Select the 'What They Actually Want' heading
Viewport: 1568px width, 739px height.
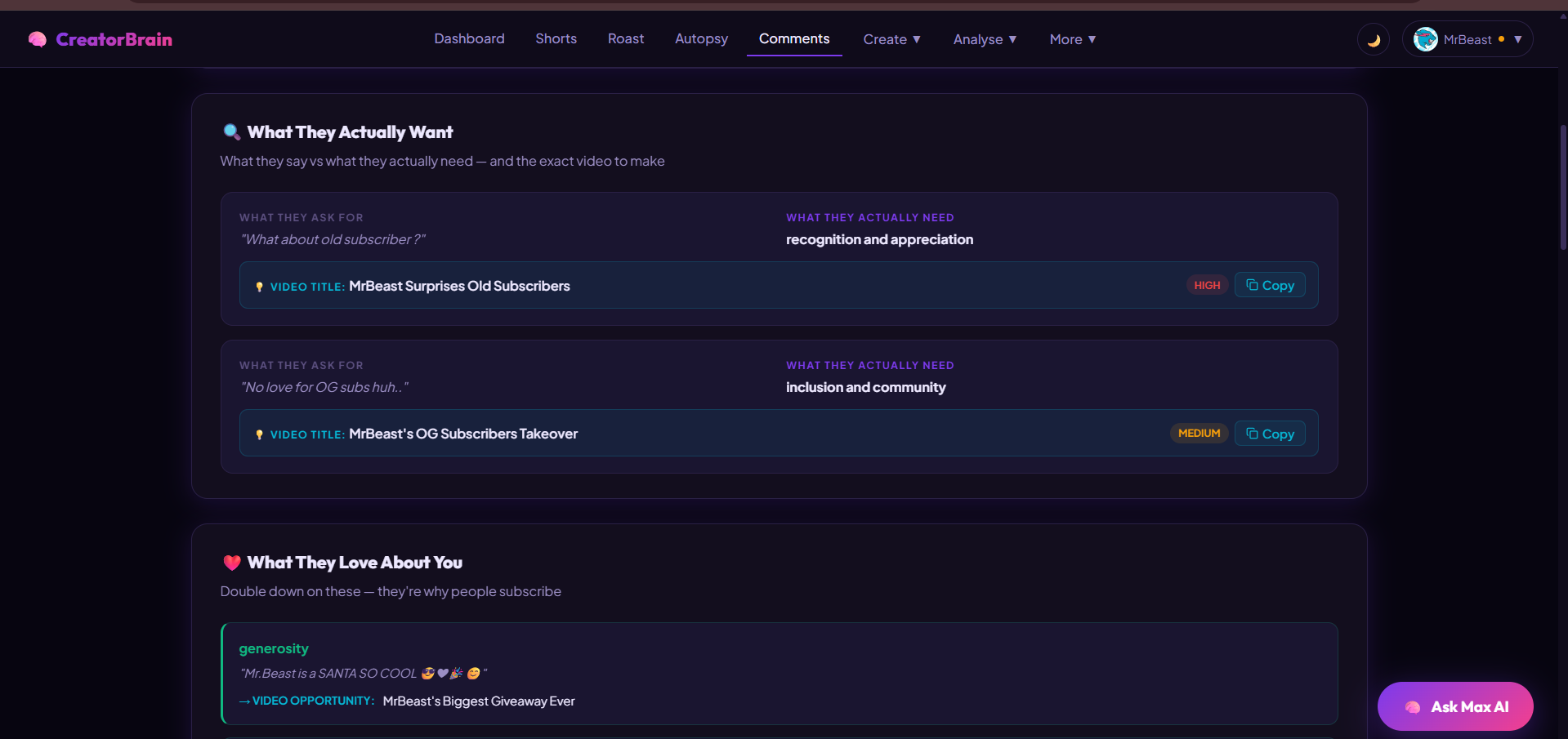point(350,132)
